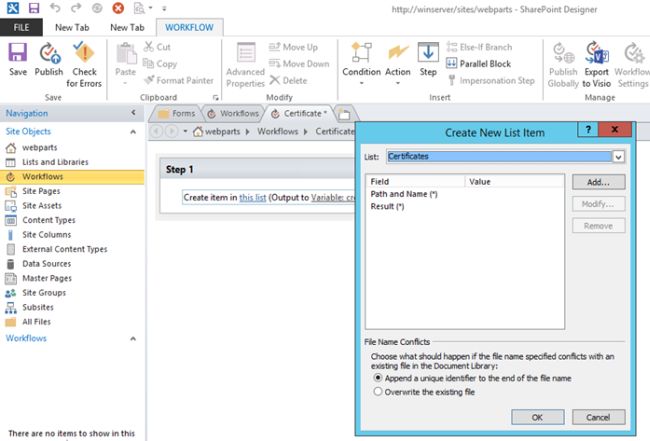Insert a new Step
This screenshot has width=650, height=441.
pyautogui.click(x=428, y=59)
